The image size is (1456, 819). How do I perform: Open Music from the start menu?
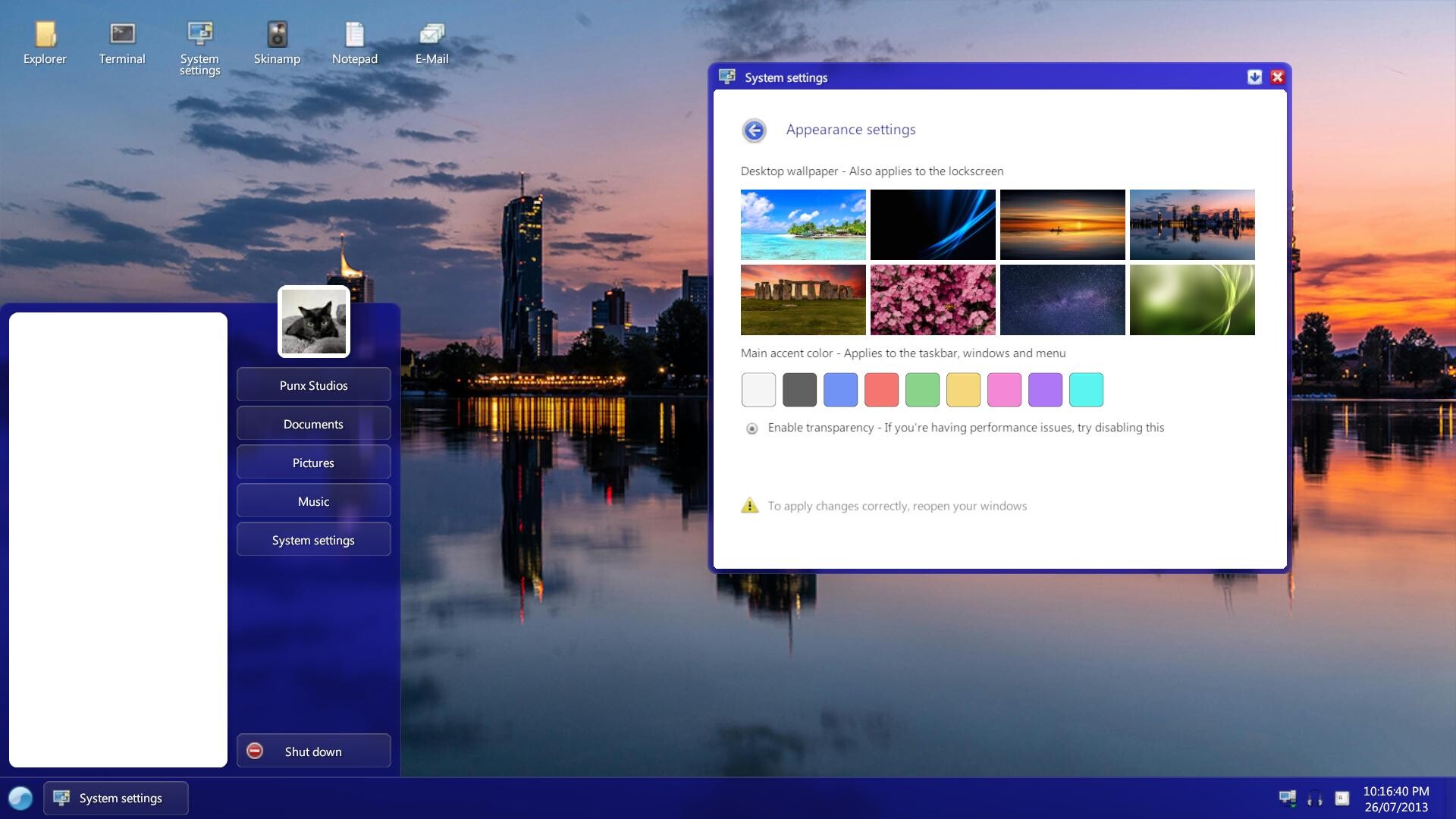click(313, 501)
